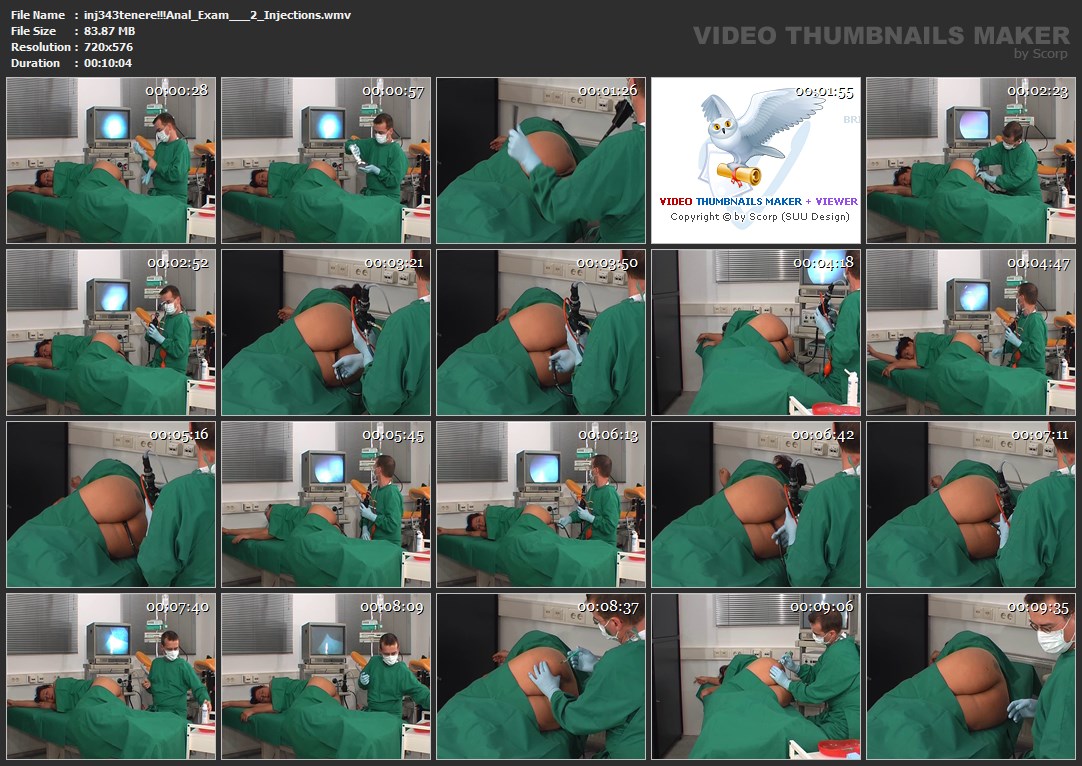
Task: Select the thumbnail stamped 00:07:11
Action: coord(971,504)
